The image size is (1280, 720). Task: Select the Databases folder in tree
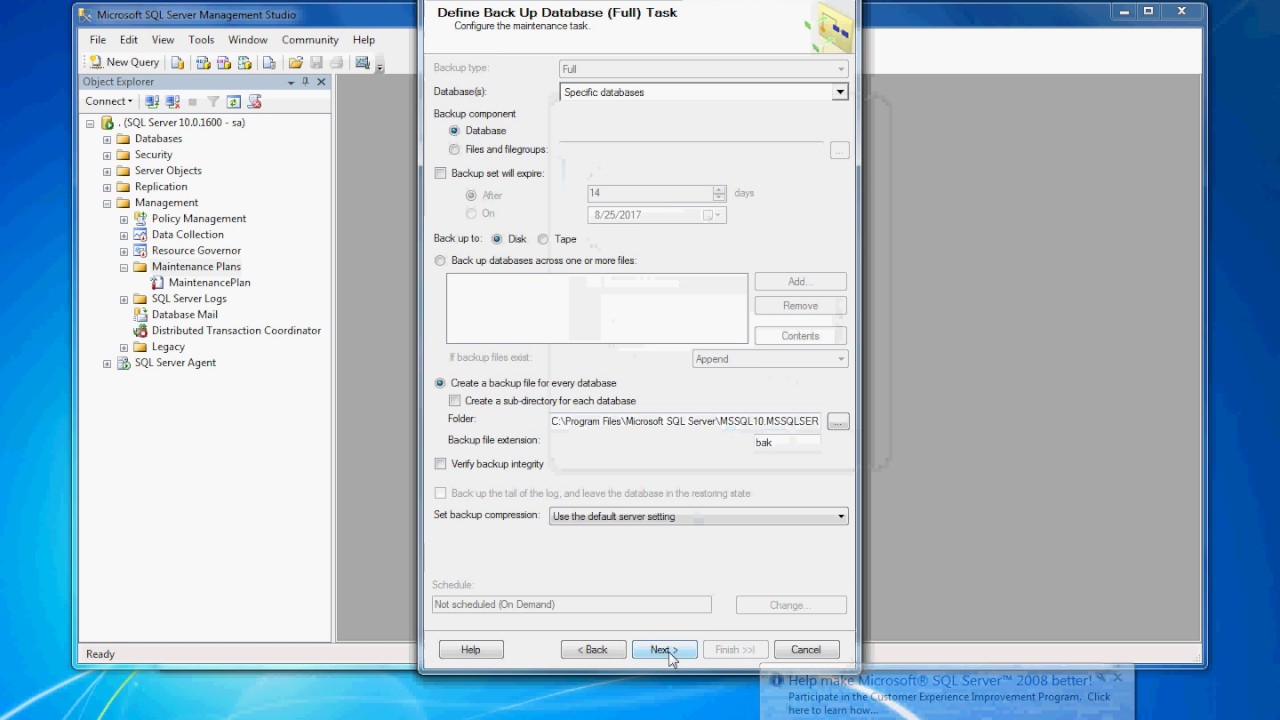point(158,139)
